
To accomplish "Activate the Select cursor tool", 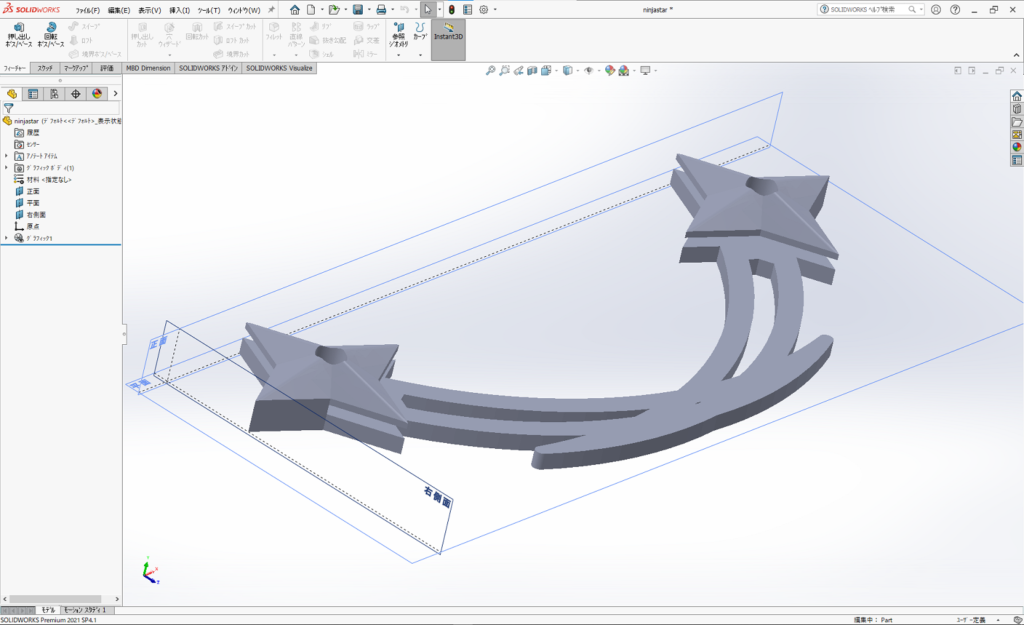I will pos(427,10).
